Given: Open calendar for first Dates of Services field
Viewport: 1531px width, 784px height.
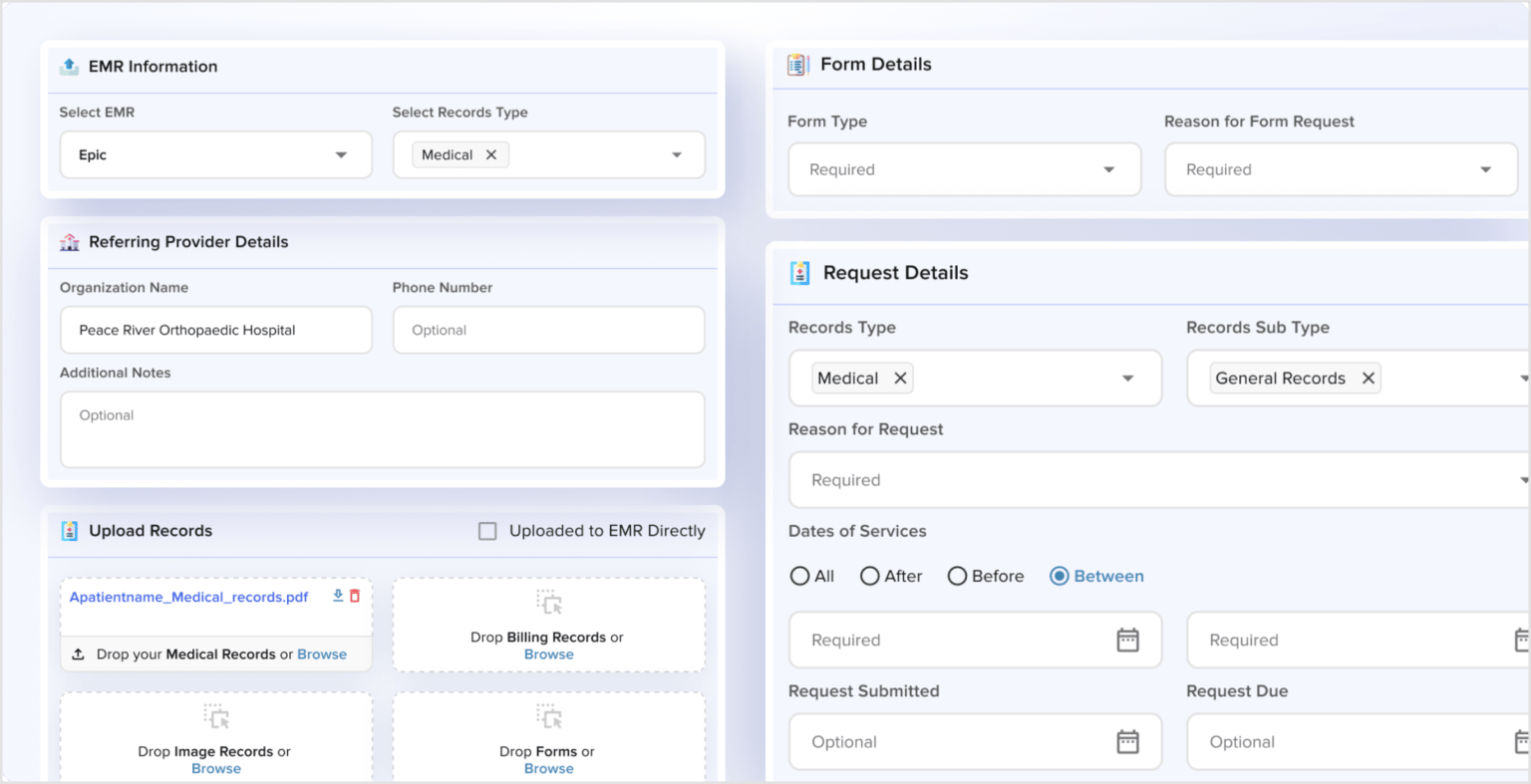Looking at the screenshot, I should [1127, 641].
